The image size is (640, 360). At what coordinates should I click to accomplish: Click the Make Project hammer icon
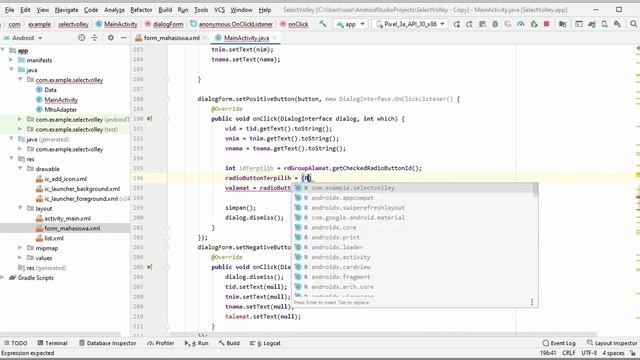coord(322,24)
